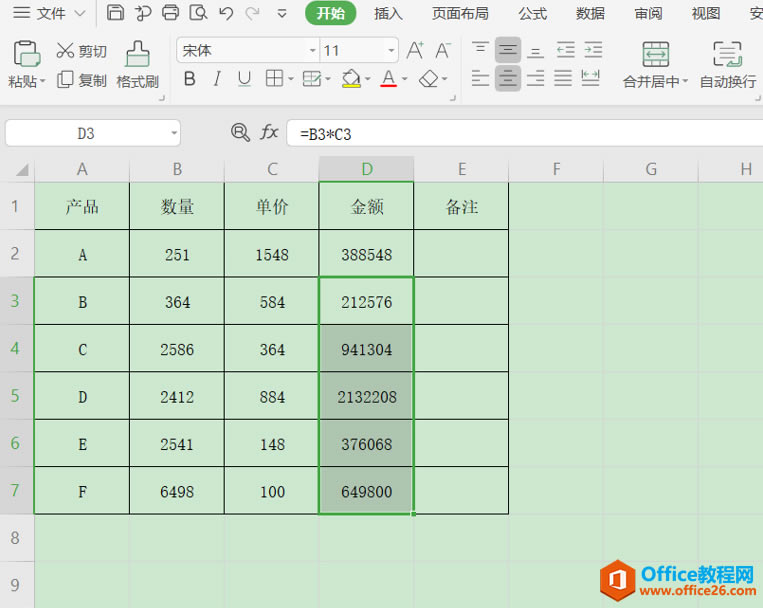This screenshot has width=763, height=608.
Task: Select row 3 header
Action: point(17,301)
